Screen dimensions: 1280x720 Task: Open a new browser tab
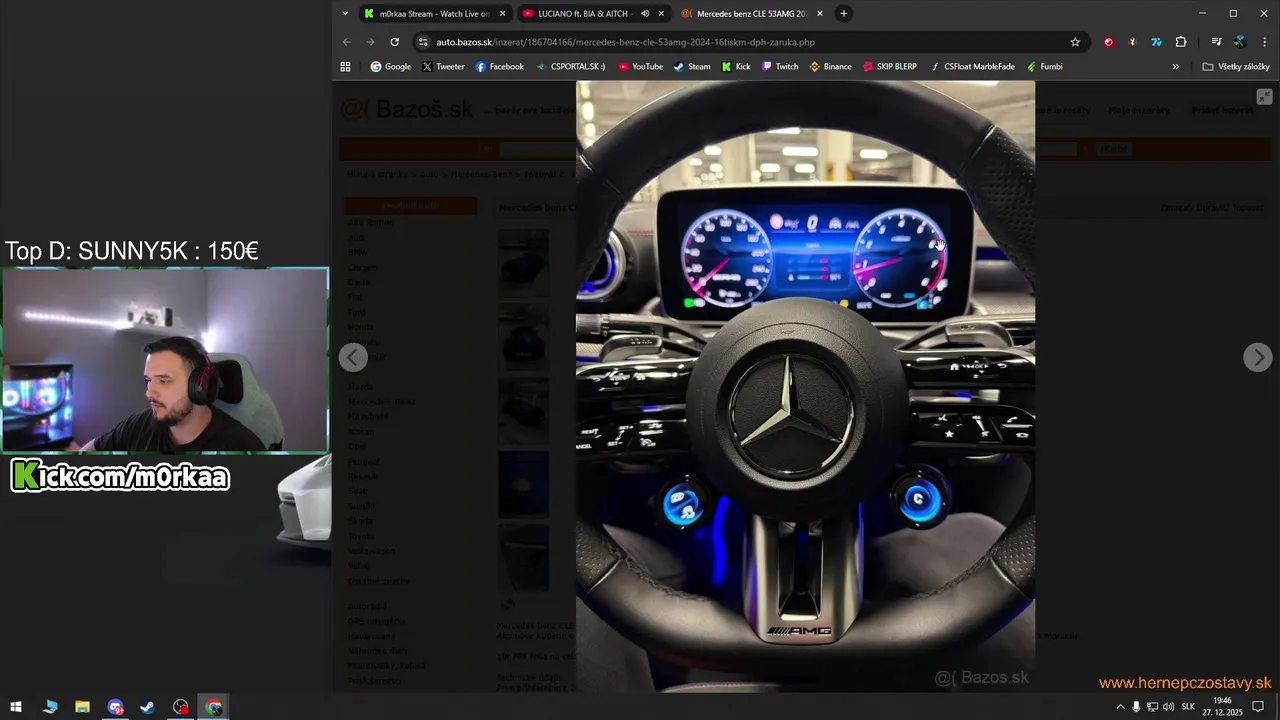844,14
